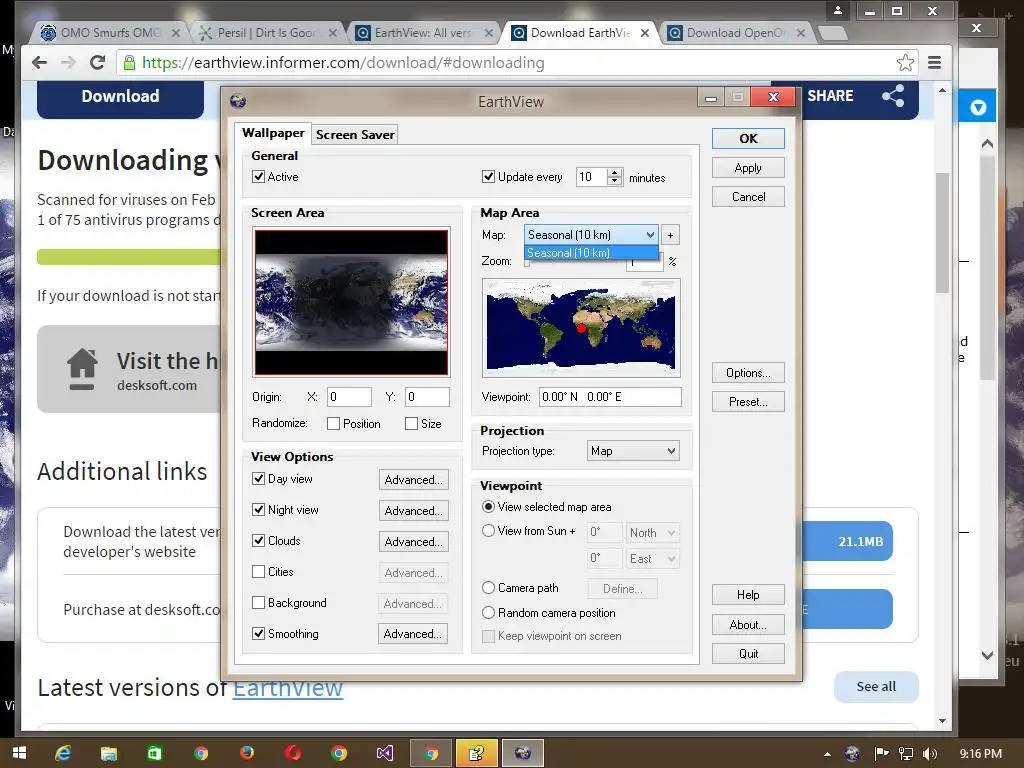Click the Chrome profile person icon
Viewport: 1024px width, 768px height.
(838, 10)
